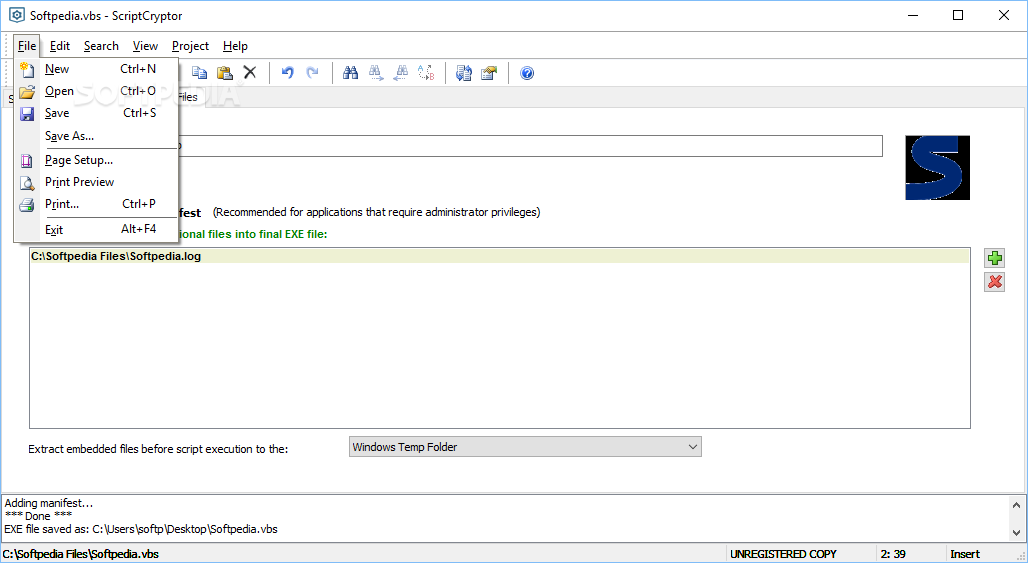Undo the last edit via toolbar

[287, 73]
